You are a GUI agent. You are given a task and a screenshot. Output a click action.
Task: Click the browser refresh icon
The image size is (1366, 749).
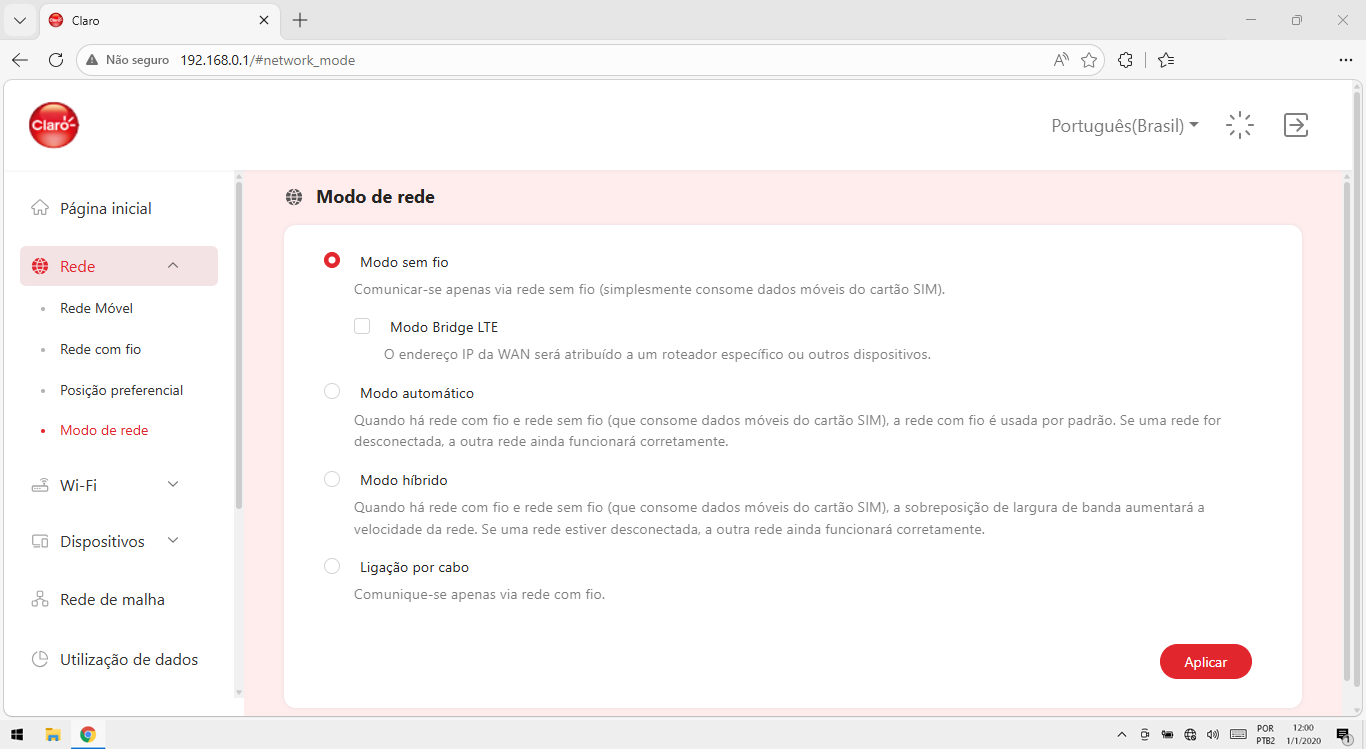[56, 60]
